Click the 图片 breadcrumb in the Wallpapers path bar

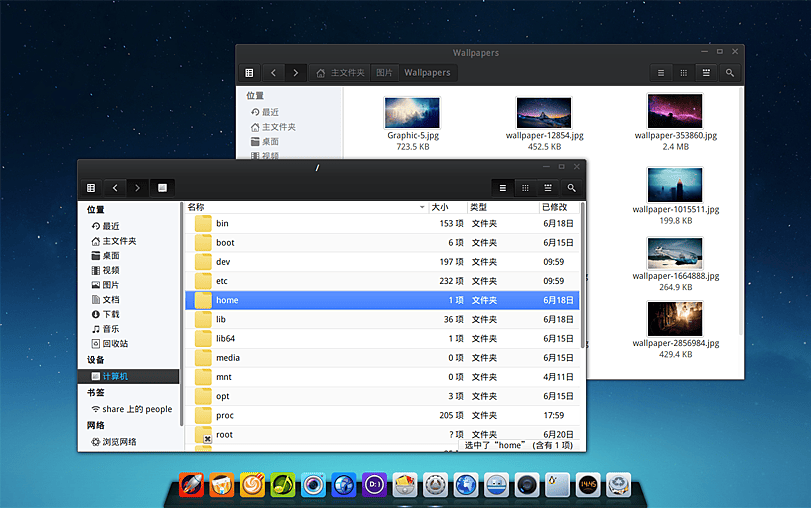[384, 73]
